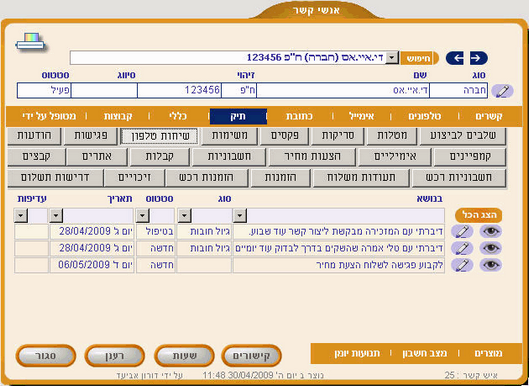This screenshot has width=529, height=386.
Task: Click the הצג הכל button
Action: pos(478,215)
